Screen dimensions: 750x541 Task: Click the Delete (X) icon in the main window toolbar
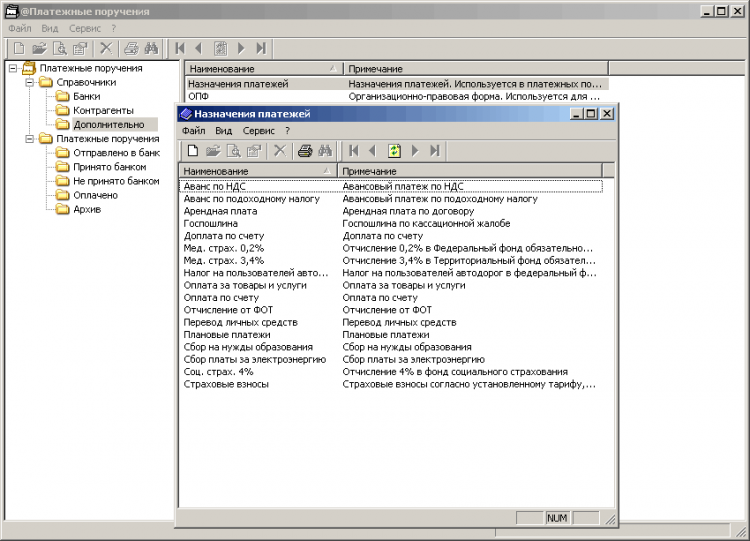click(105, 48)
